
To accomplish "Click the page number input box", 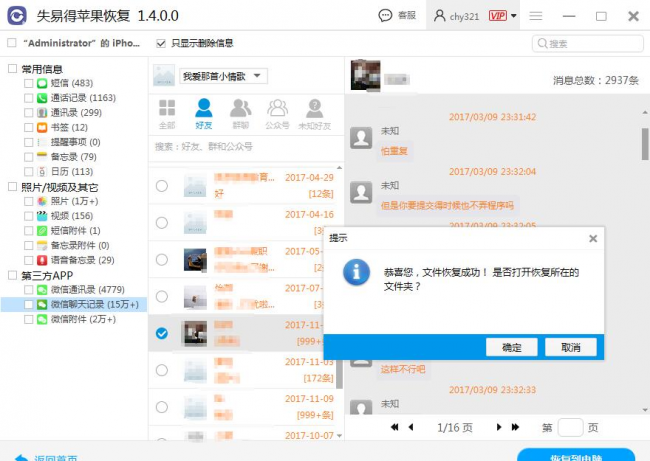I will 570,427.
